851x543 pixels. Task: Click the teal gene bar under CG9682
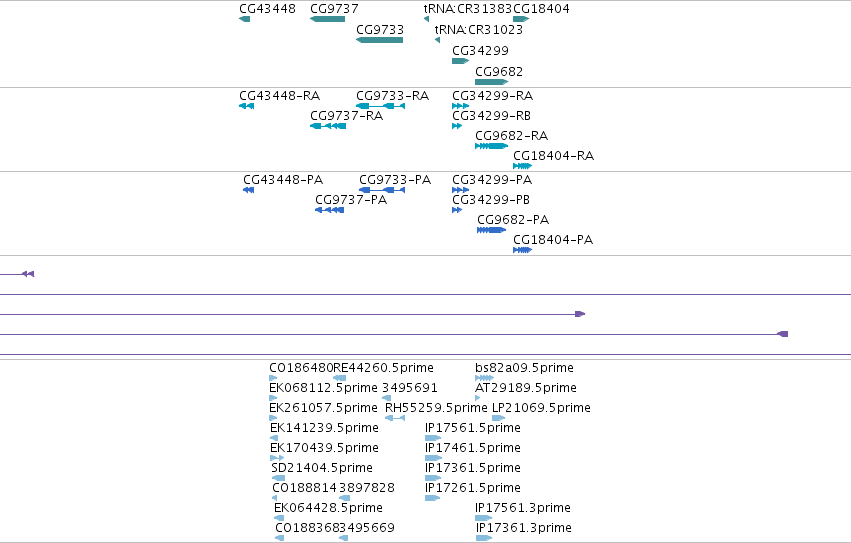(x=491, y=82)
